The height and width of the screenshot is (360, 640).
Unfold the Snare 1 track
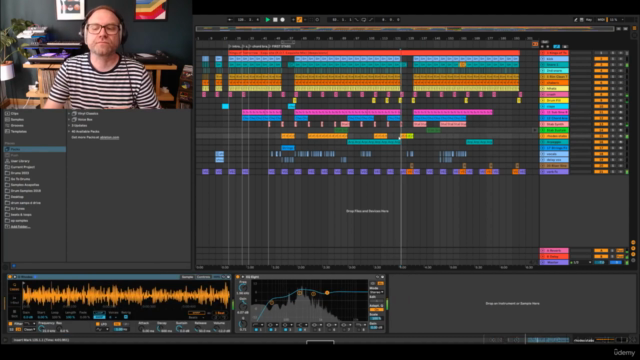(542, 64)
